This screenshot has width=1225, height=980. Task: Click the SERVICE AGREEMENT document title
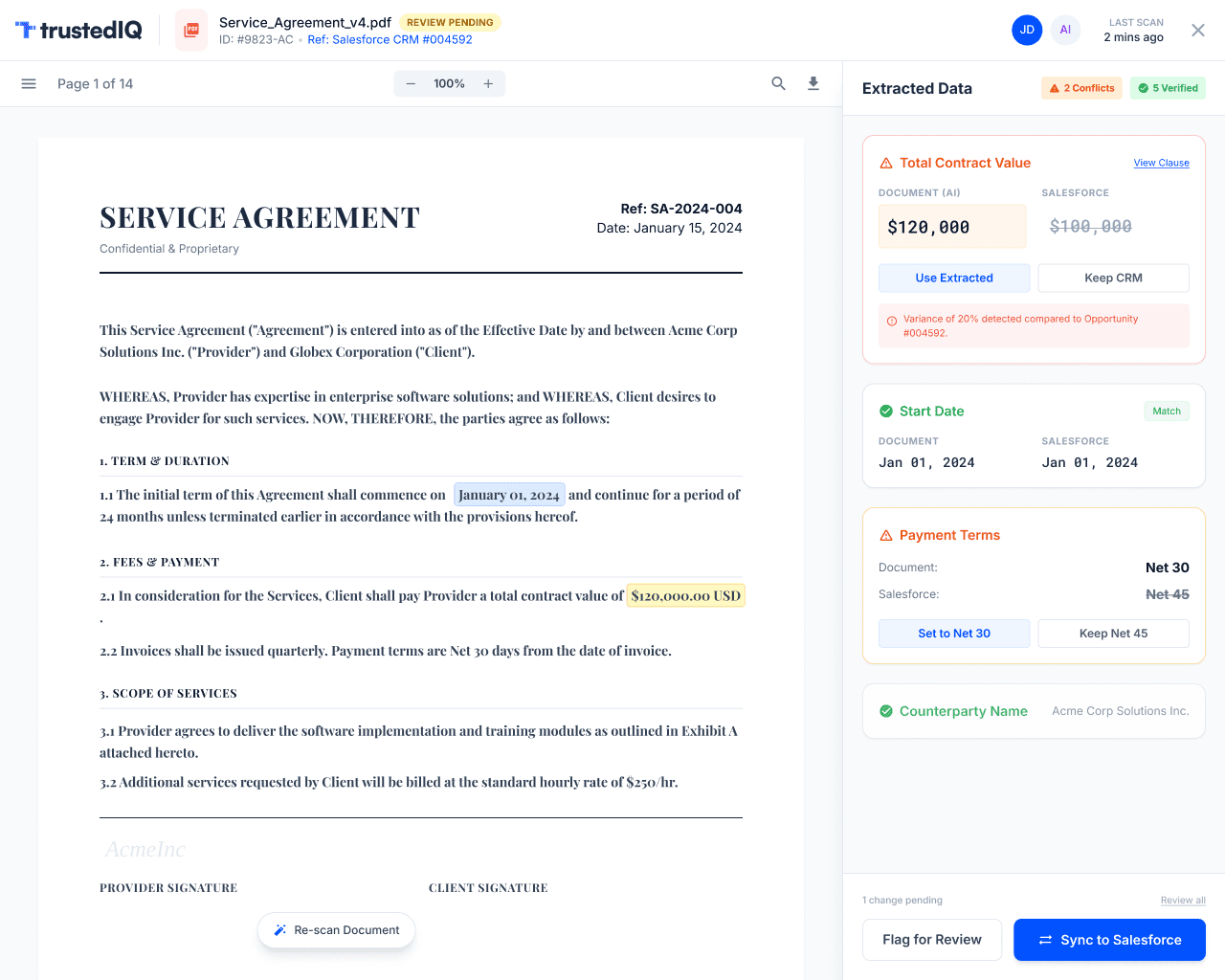coord(259,218)
